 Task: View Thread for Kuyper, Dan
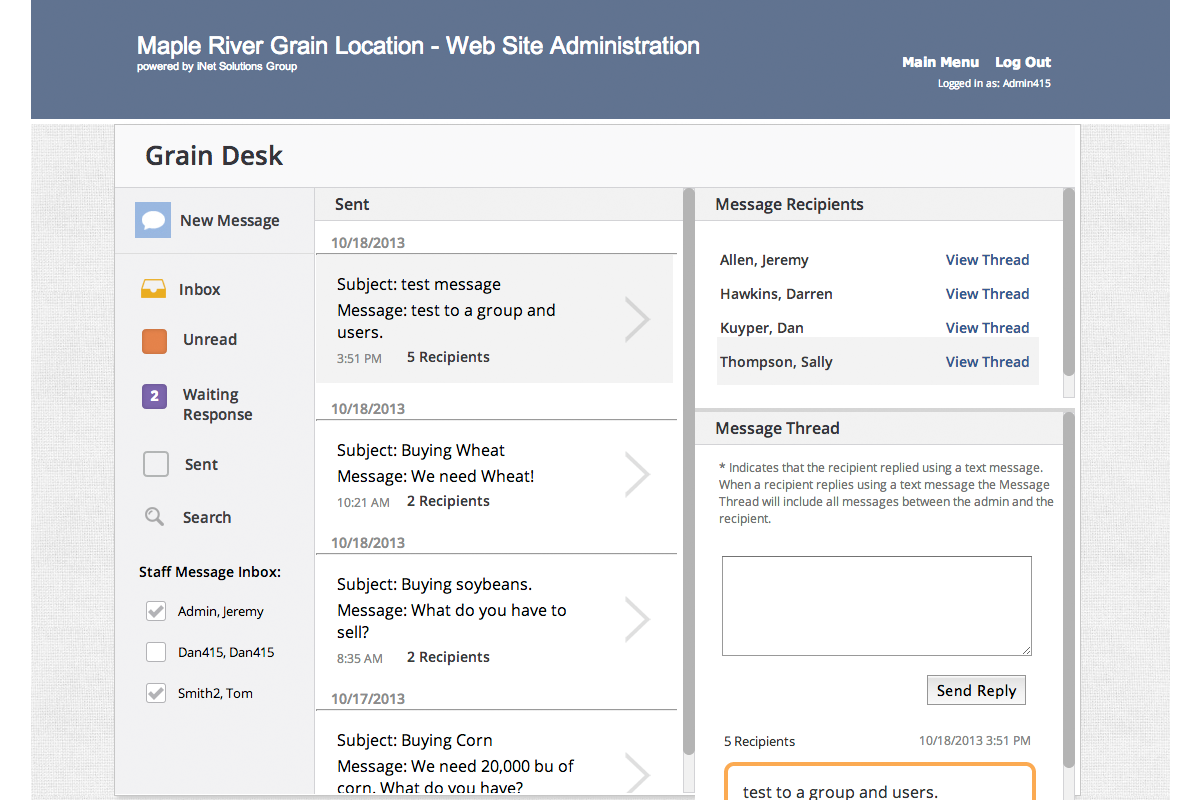(x=987, y=328)
